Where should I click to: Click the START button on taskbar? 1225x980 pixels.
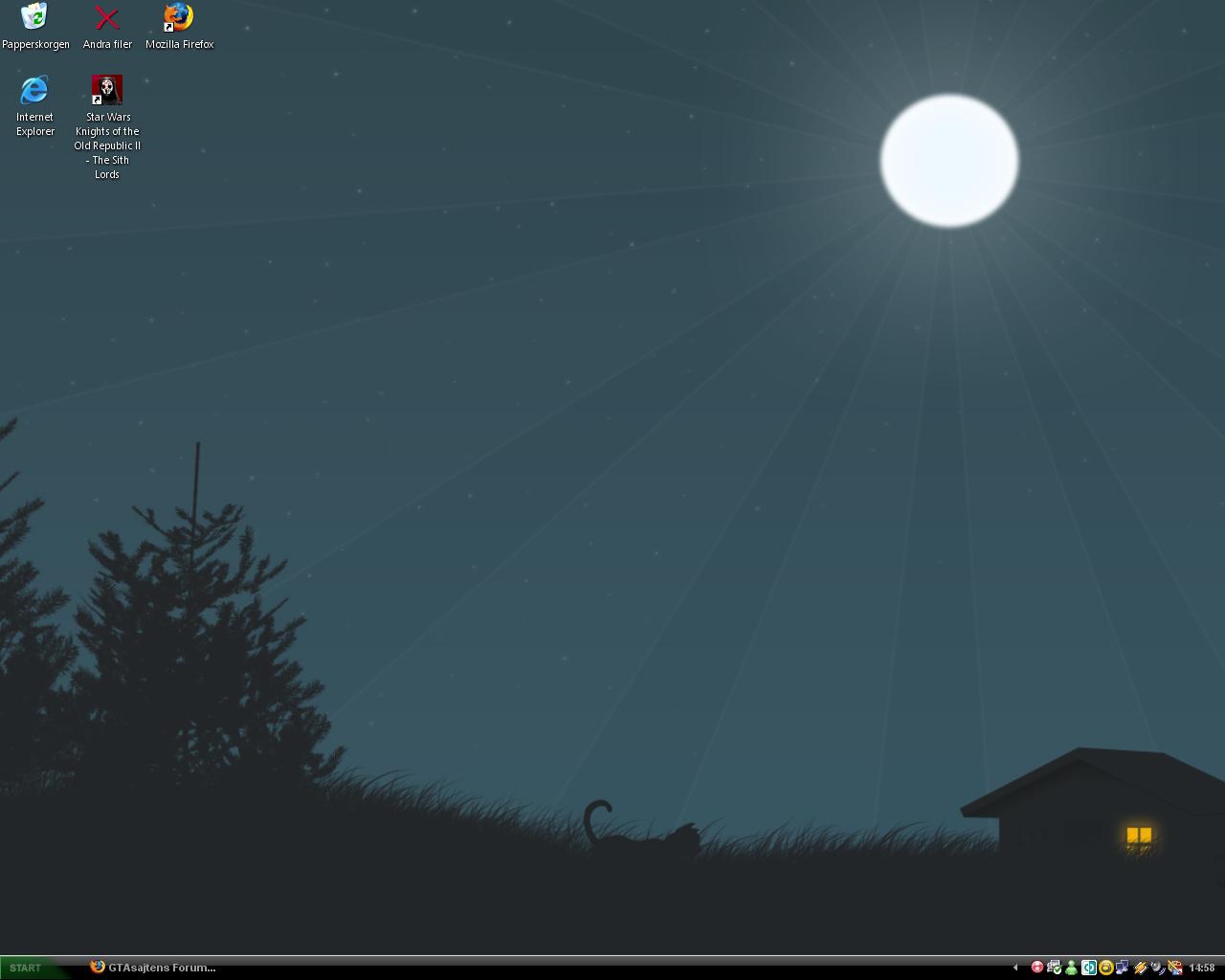tap(26, 968)
